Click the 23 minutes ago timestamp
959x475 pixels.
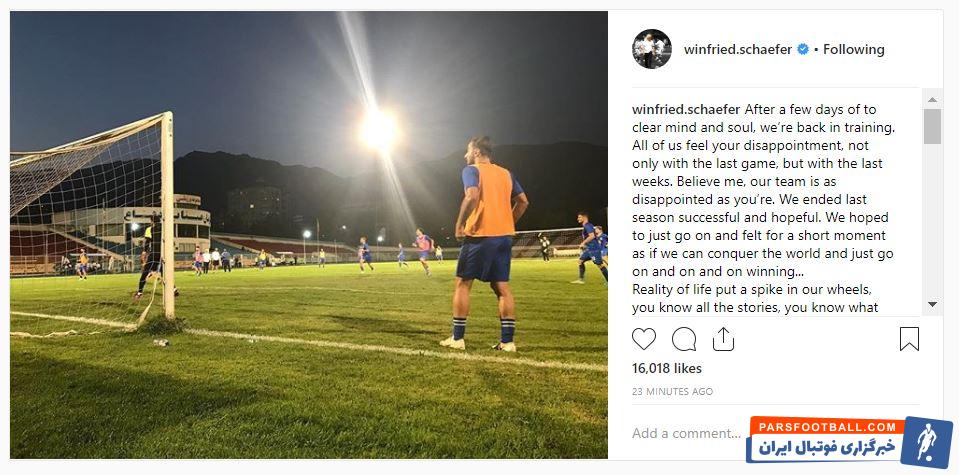click(672, 391)
